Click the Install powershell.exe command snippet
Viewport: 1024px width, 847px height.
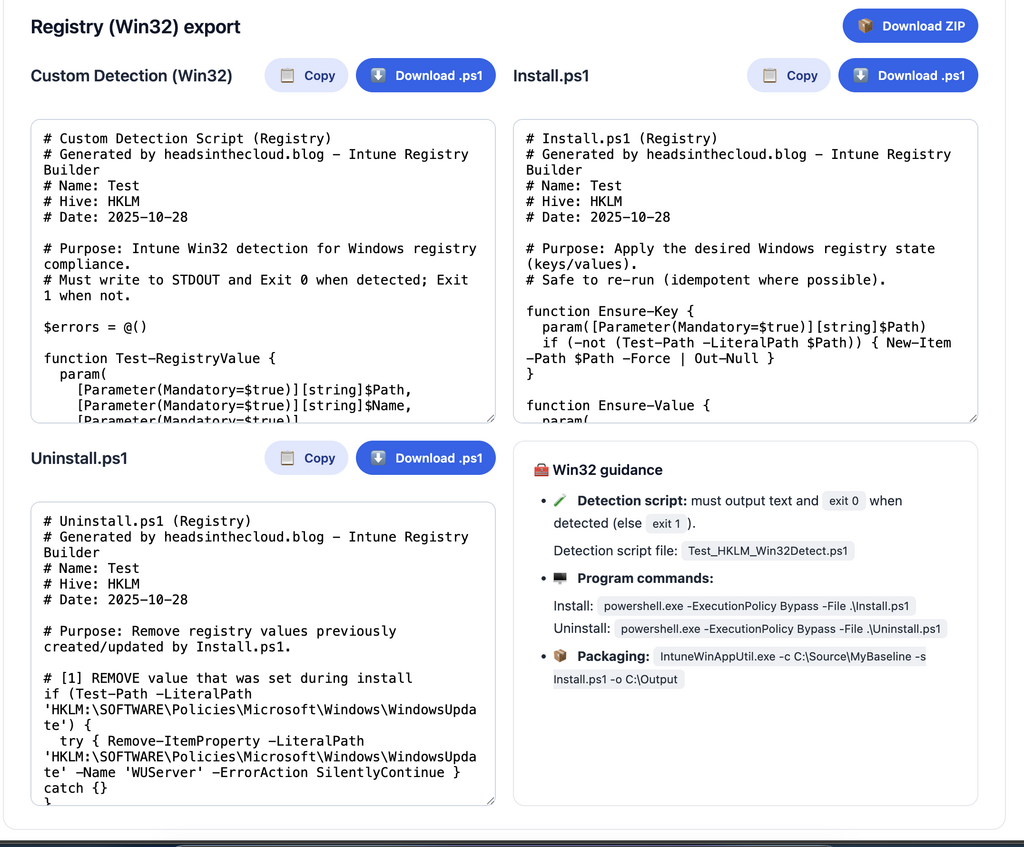pos(757,606)
